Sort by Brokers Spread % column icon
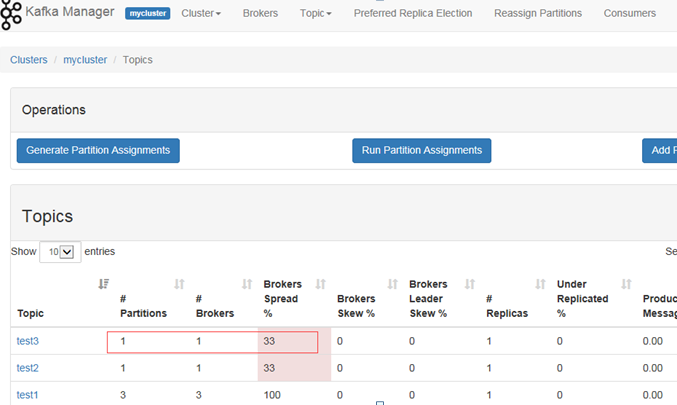 point(320,284)
